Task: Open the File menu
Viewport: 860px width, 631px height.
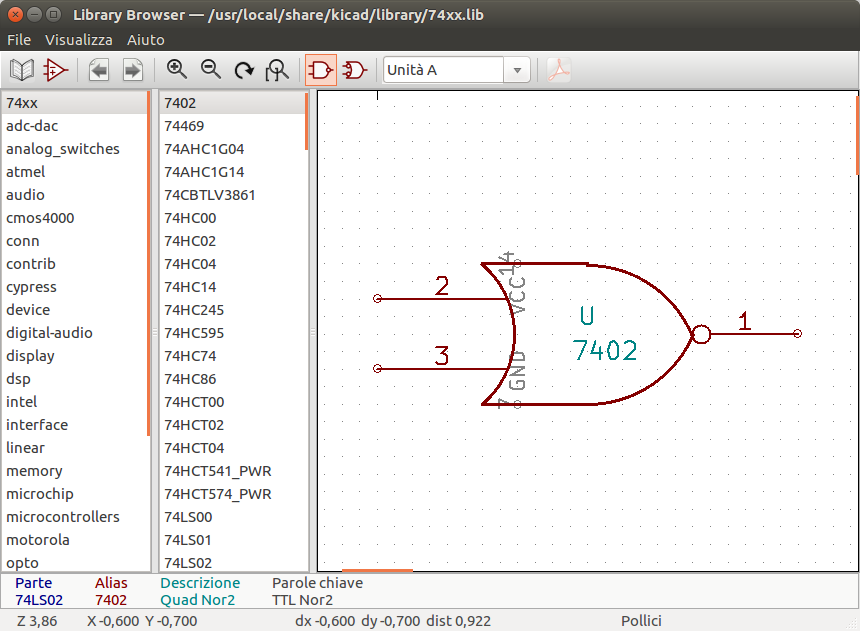Action: coord(19,40)
